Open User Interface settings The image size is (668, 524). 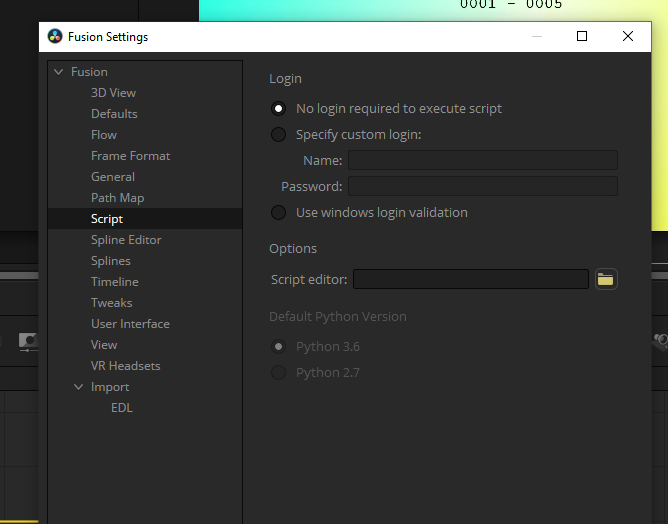point(130,324)
